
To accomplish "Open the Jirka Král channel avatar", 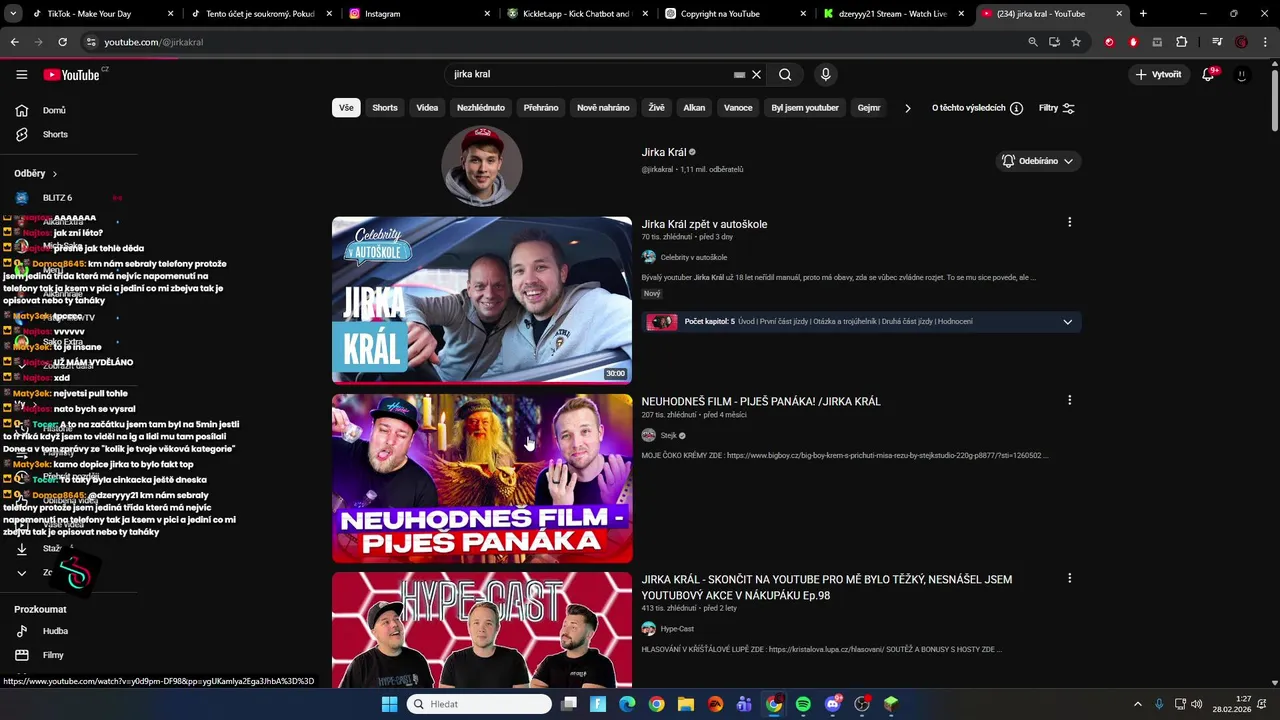I will pos(482,165).
